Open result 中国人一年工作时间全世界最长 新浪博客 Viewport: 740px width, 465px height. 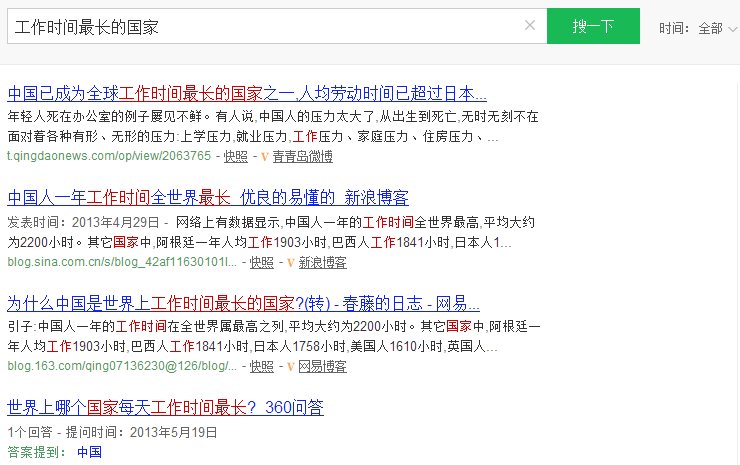coord(208,197)
